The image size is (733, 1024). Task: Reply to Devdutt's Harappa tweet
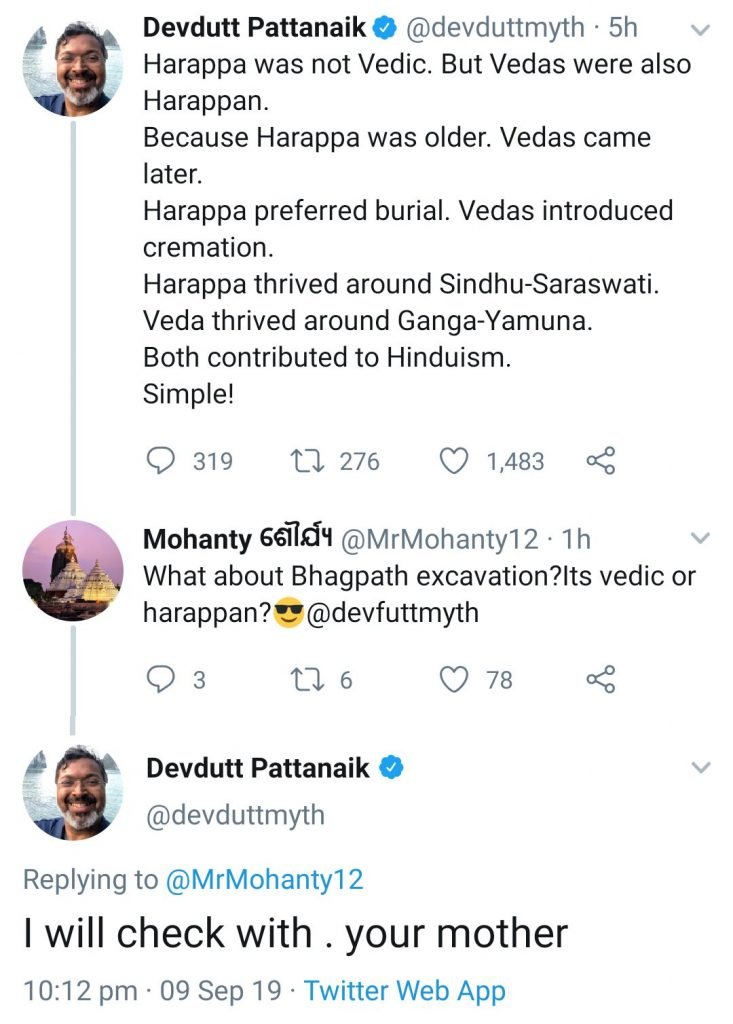tap(161, 461)
